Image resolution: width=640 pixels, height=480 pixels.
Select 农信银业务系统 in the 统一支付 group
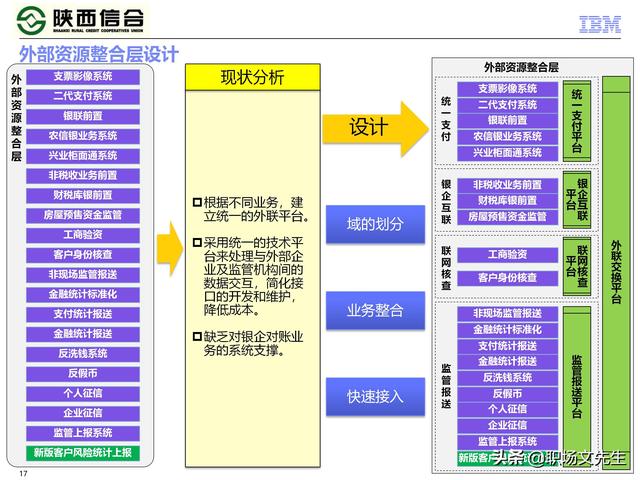[x=507, y=136]
